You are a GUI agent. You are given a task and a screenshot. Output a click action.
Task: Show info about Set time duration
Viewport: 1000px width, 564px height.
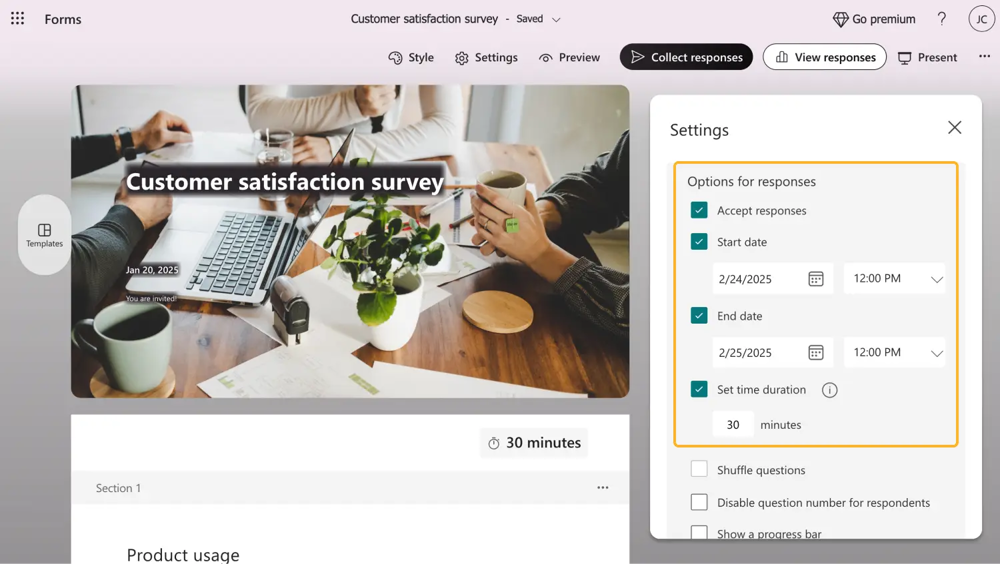[x=829, y=390]
